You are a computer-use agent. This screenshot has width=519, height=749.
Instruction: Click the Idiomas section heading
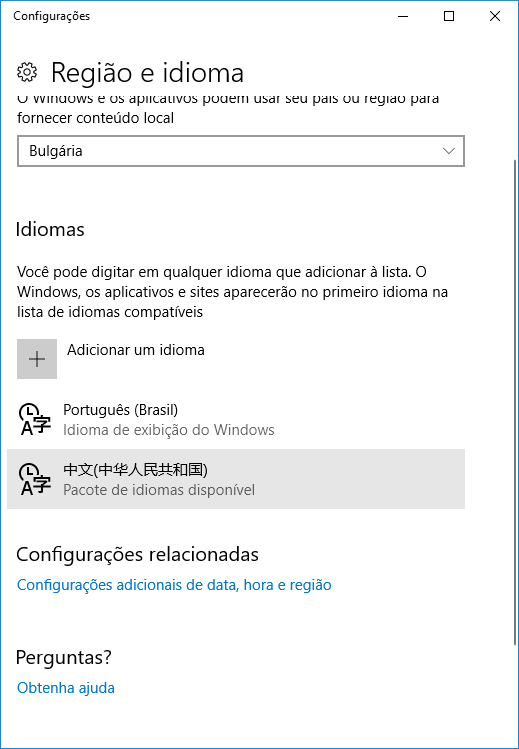click(50, 229)
